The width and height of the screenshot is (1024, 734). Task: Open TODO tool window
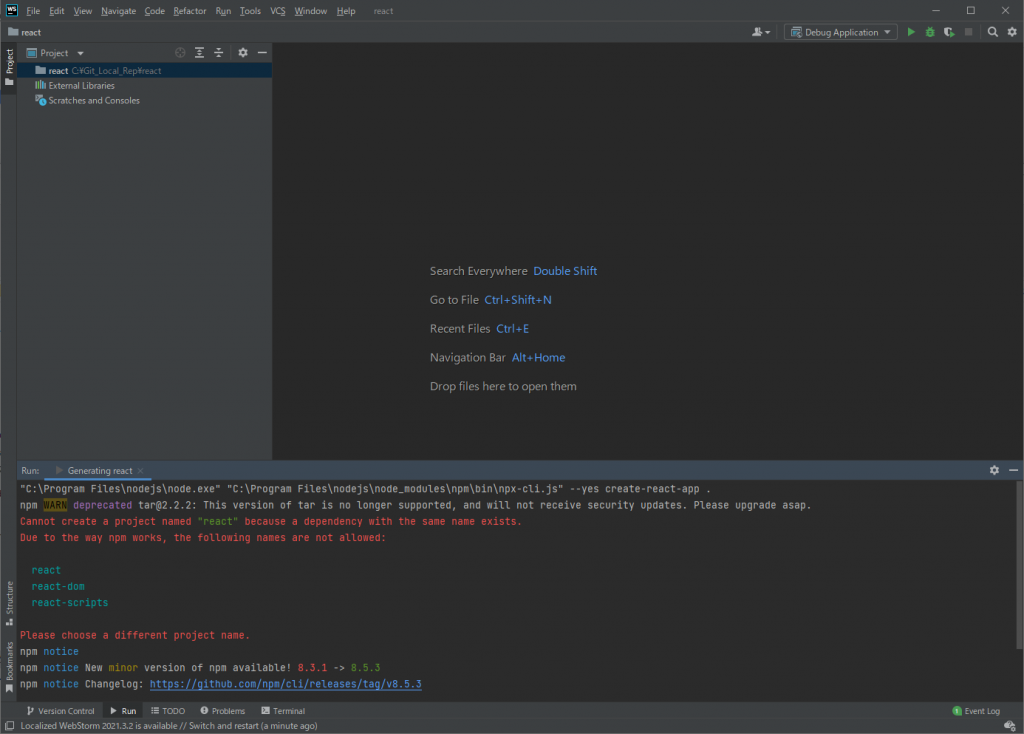(168, 711)
